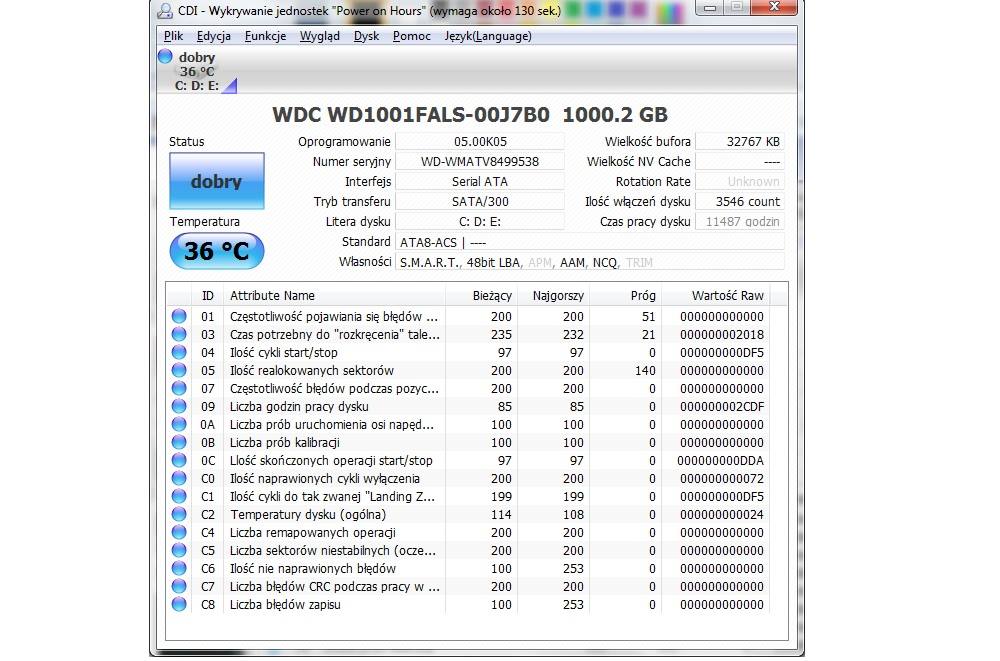Click status orb for attribute 03
This screenshot has width=1000, height=661.
pos(179,334)
